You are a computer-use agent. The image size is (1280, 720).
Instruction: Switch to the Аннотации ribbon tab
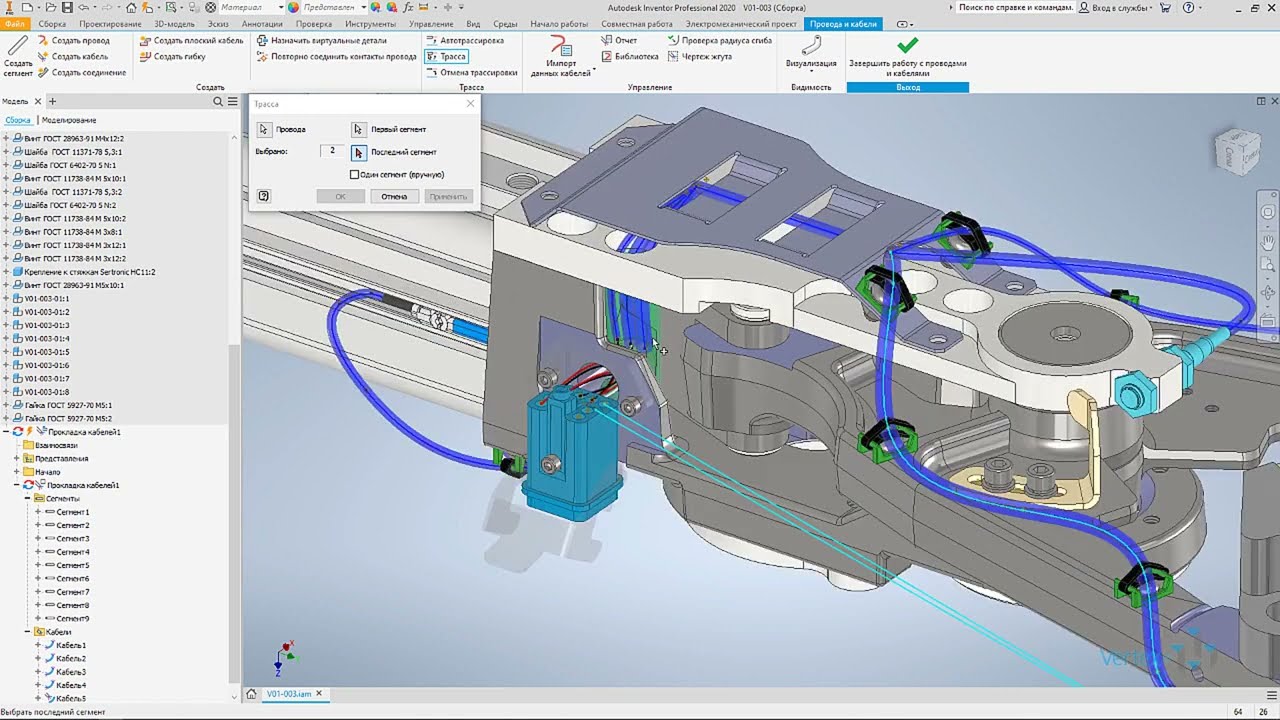(x=262, y=23)
